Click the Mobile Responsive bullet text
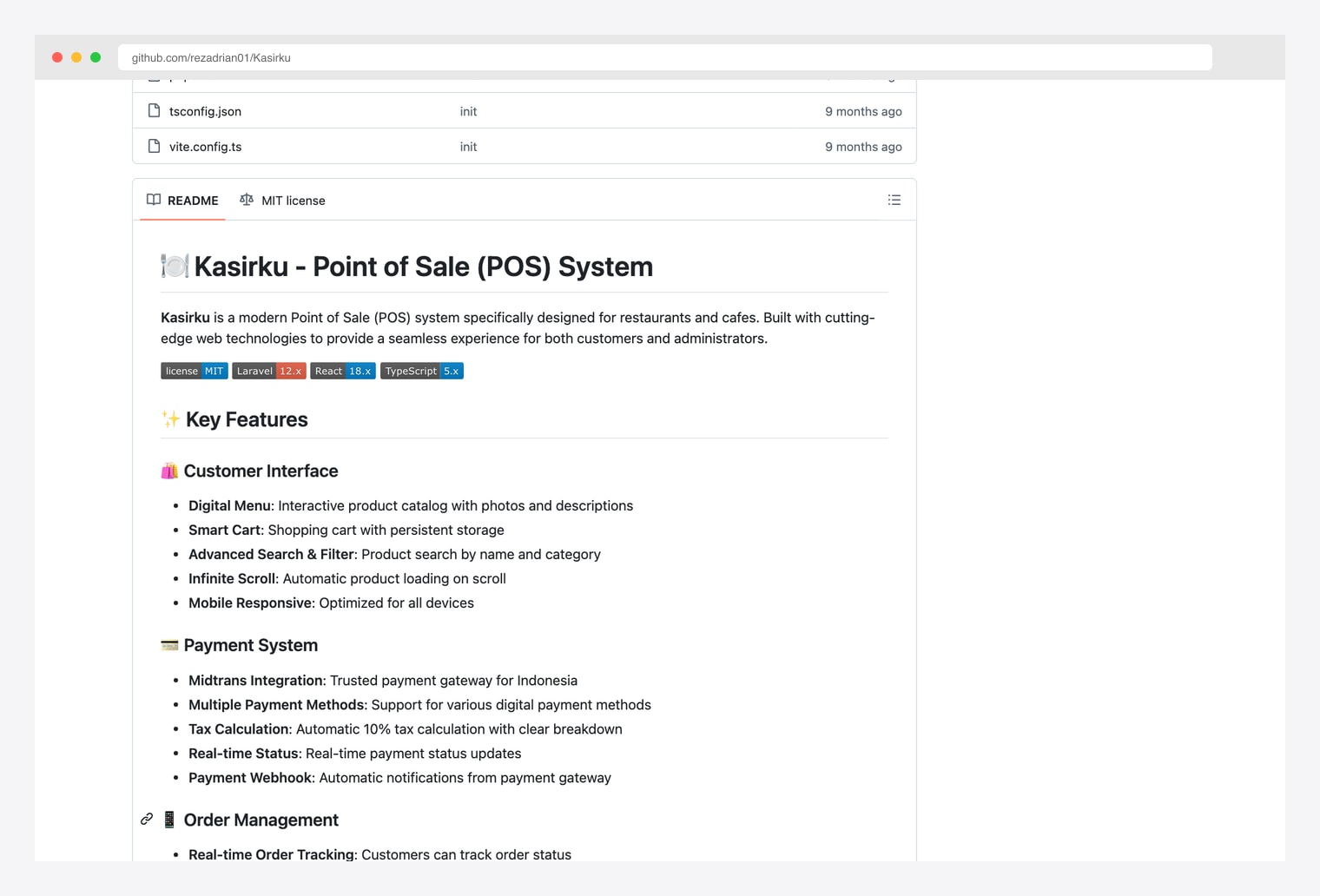The height and width of the screenshot is (896, 1320). point(331,603)
